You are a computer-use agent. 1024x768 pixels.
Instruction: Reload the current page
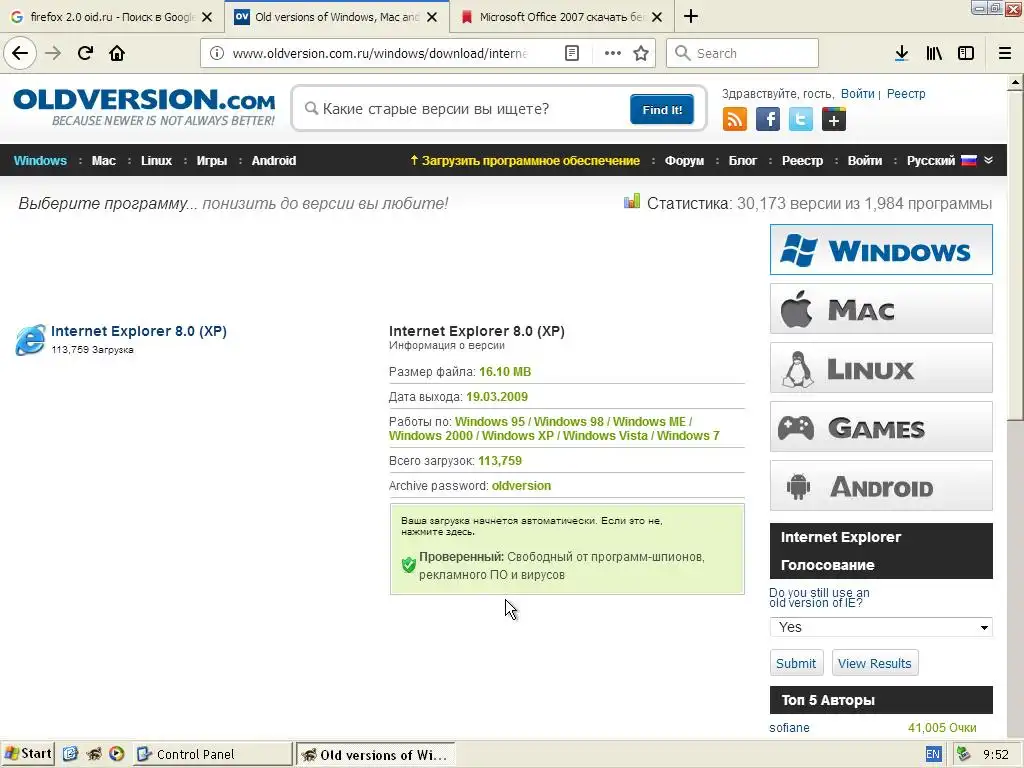(85, 53)
